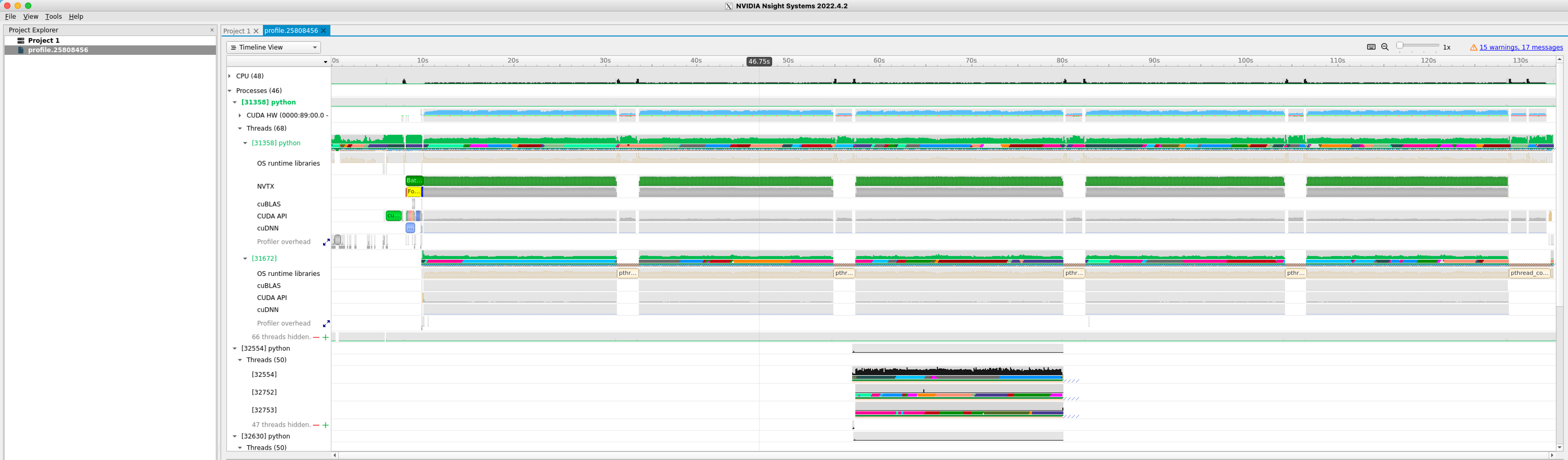Close the Project Explorer panel
The image size is (1568, 460).
[x=212, y=30]
